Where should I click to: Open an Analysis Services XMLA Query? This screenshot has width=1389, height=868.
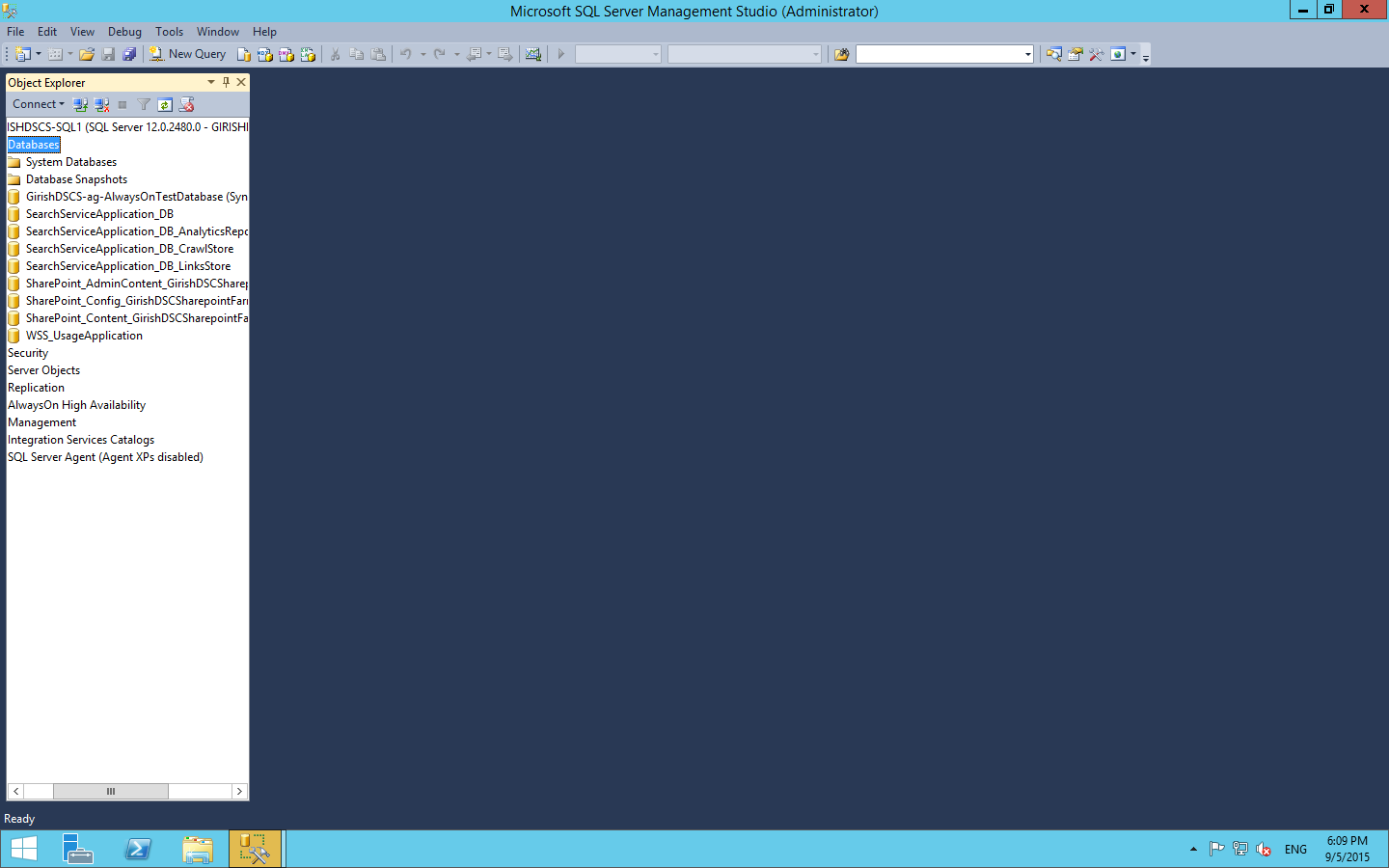click(x=308, y=54)
